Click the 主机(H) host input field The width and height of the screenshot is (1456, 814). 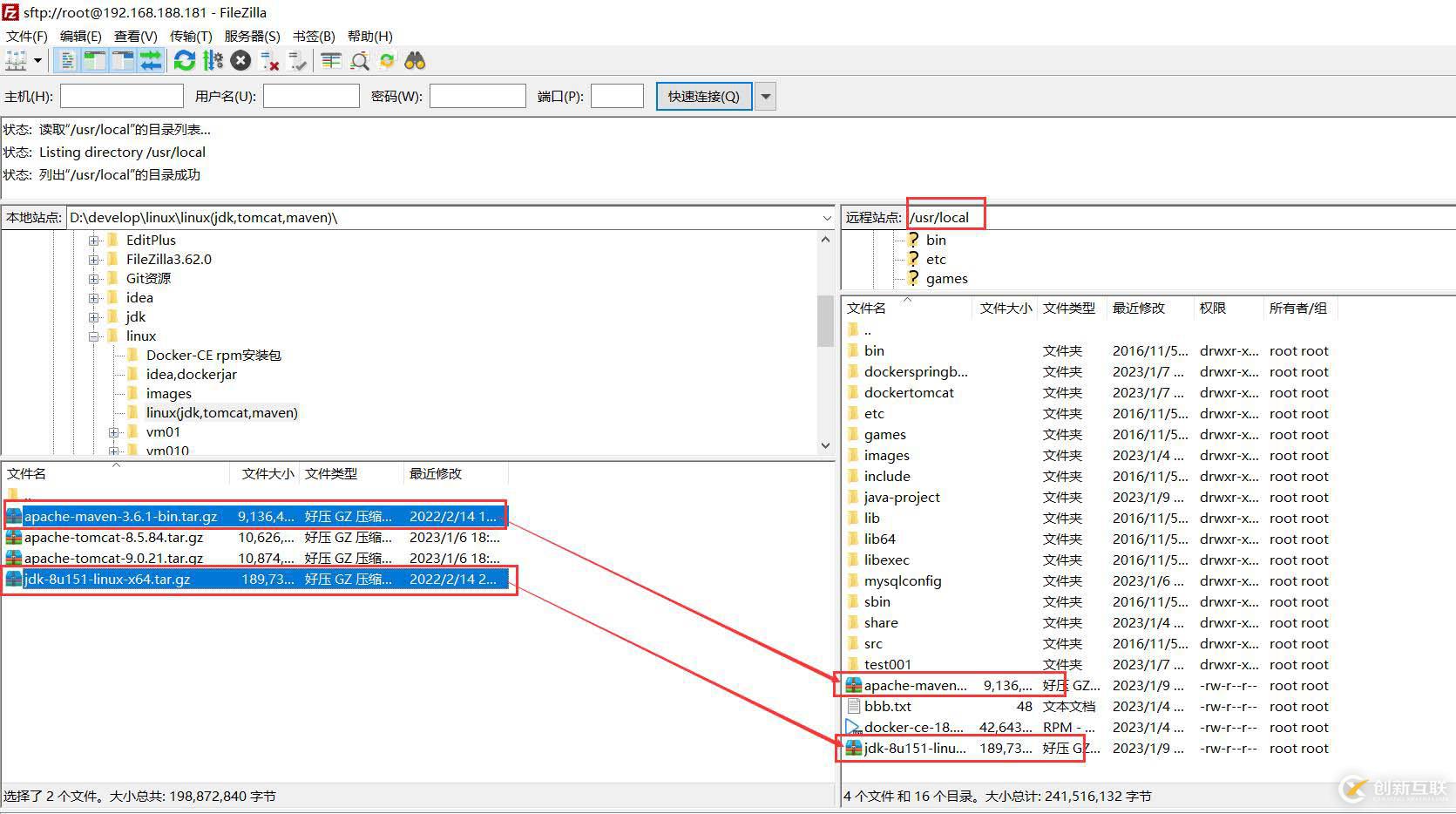tap(121, 96)
